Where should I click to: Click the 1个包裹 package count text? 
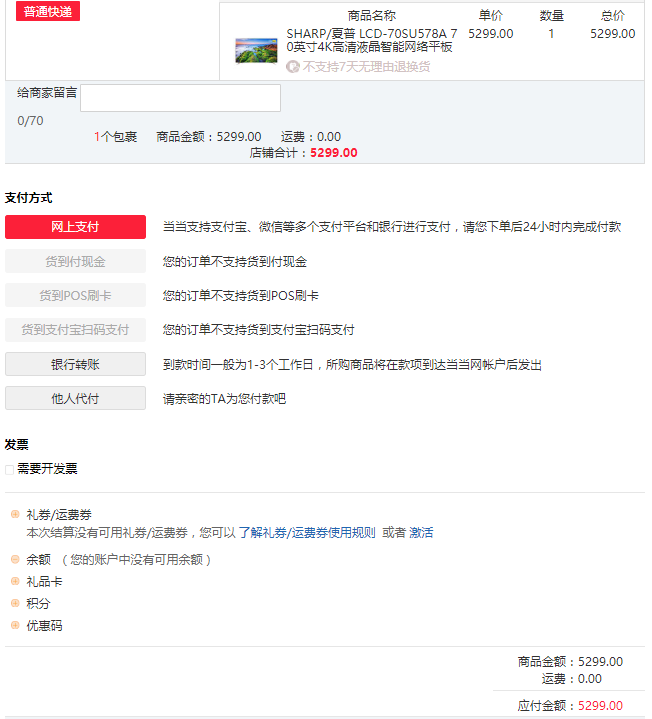pos(116,137)
